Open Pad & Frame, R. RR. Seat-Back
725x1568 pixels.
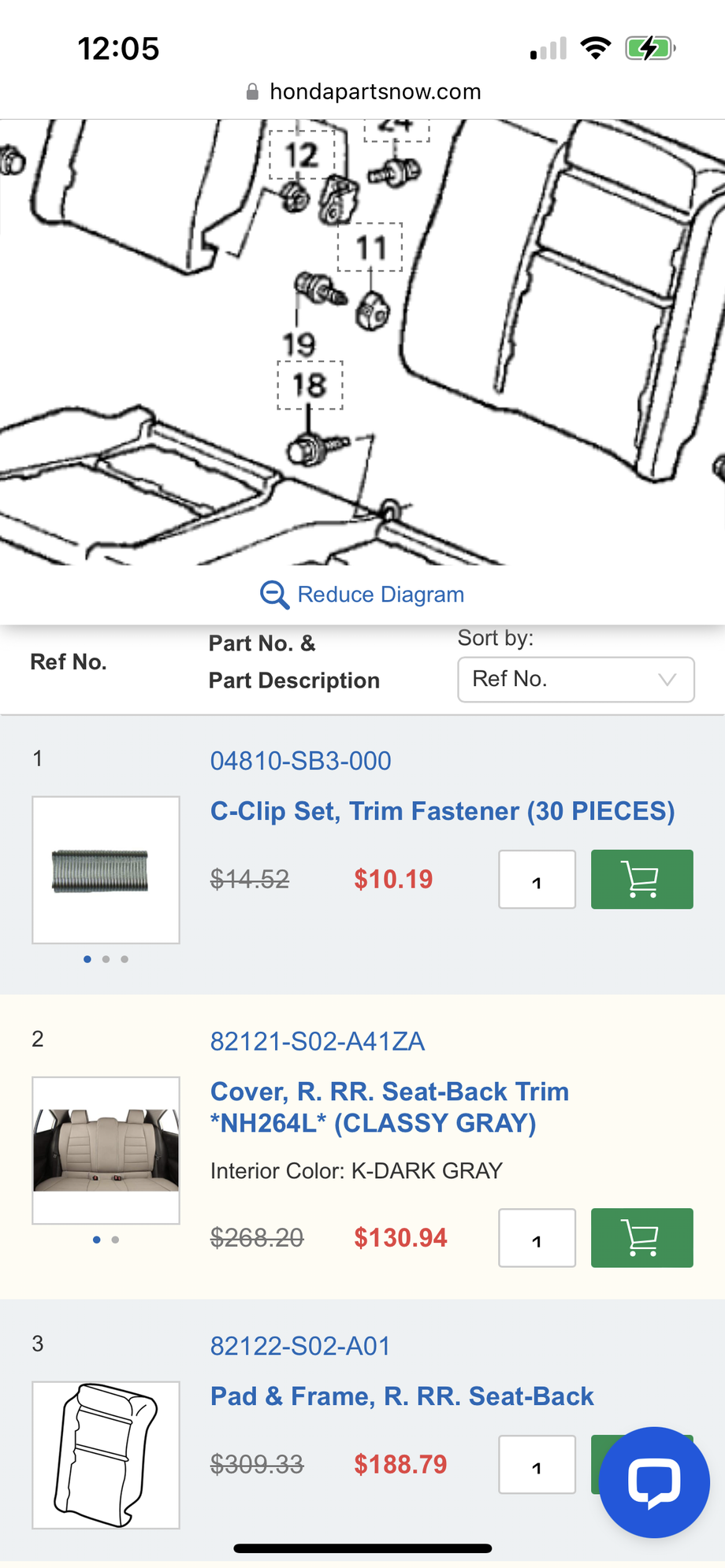pos(401,1396)
